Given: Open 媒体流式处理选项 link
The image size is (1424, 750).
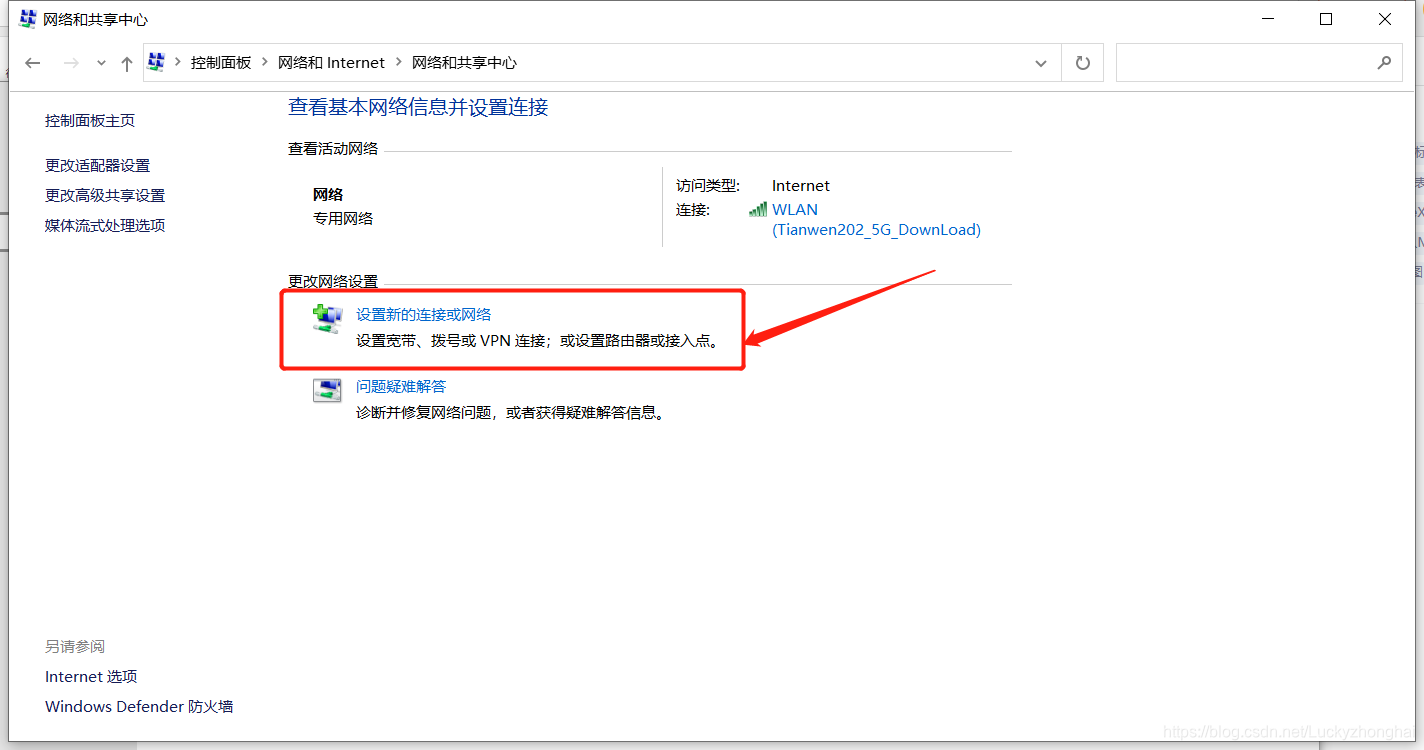Looking at the screenshot, I should [105, 226].
